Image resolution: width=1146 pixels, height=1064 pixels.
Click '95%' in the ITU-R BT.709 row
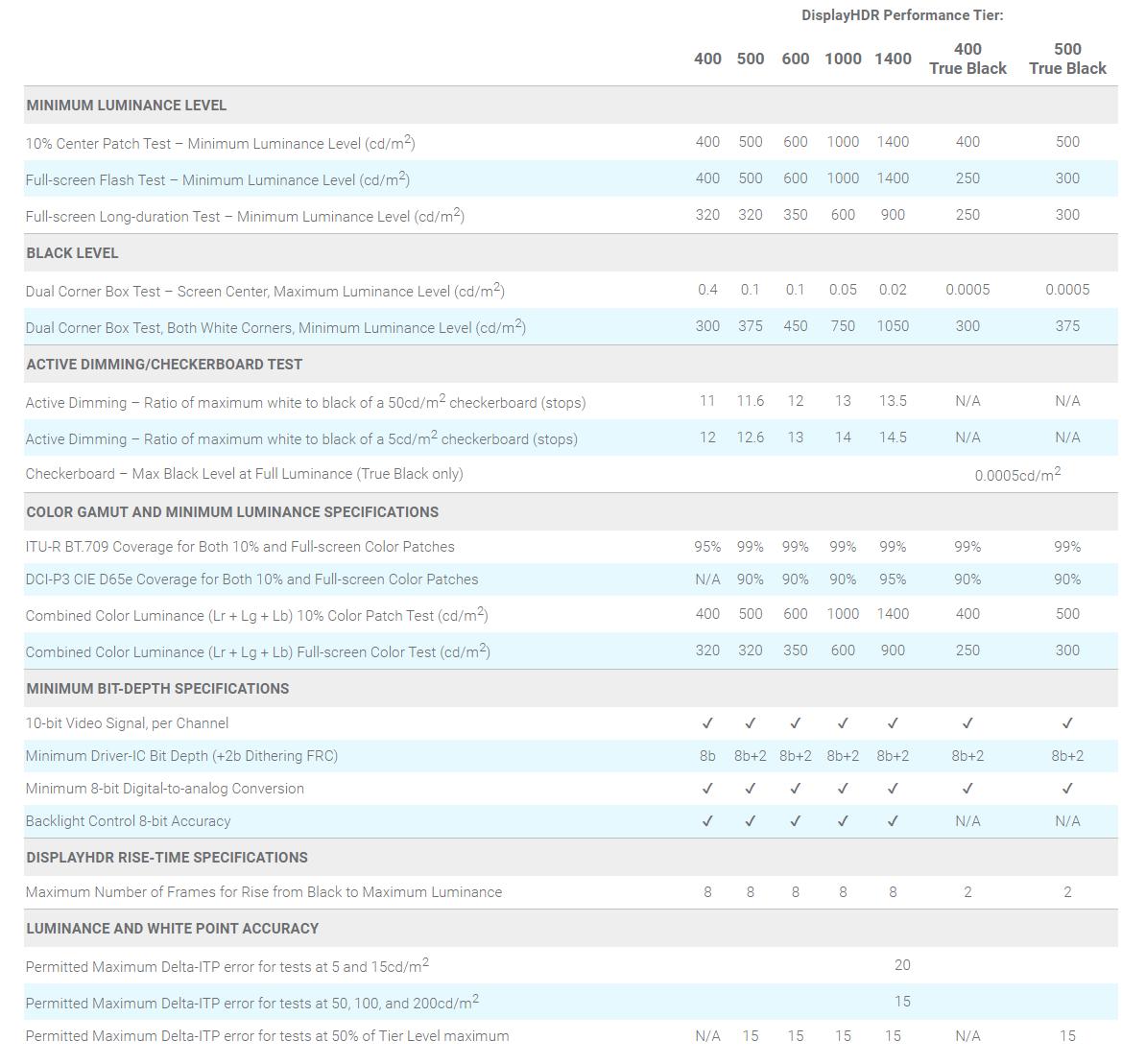tap(706, 547)
